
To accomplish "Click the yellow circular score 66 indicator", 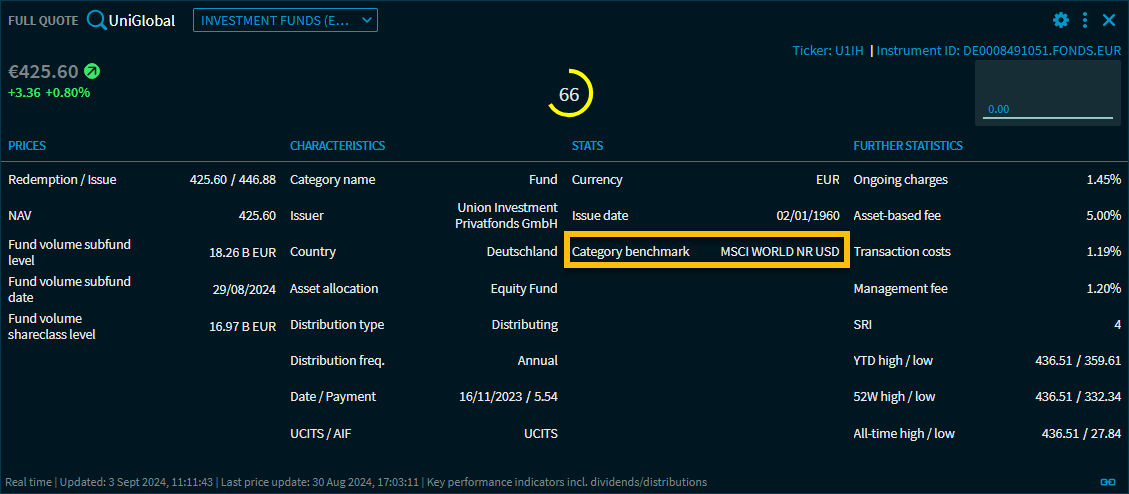I will [x=569, y=95].
